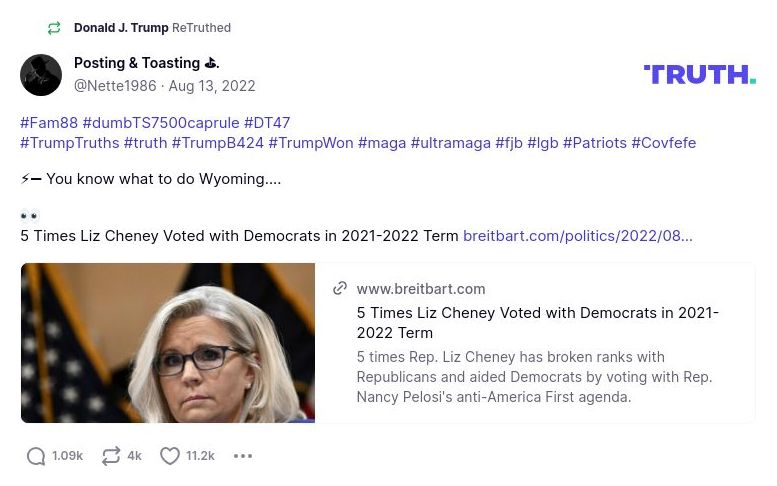Click the ReTruth arrows icon below post
Screen dimensions: 777x486
tap(111, 456)
